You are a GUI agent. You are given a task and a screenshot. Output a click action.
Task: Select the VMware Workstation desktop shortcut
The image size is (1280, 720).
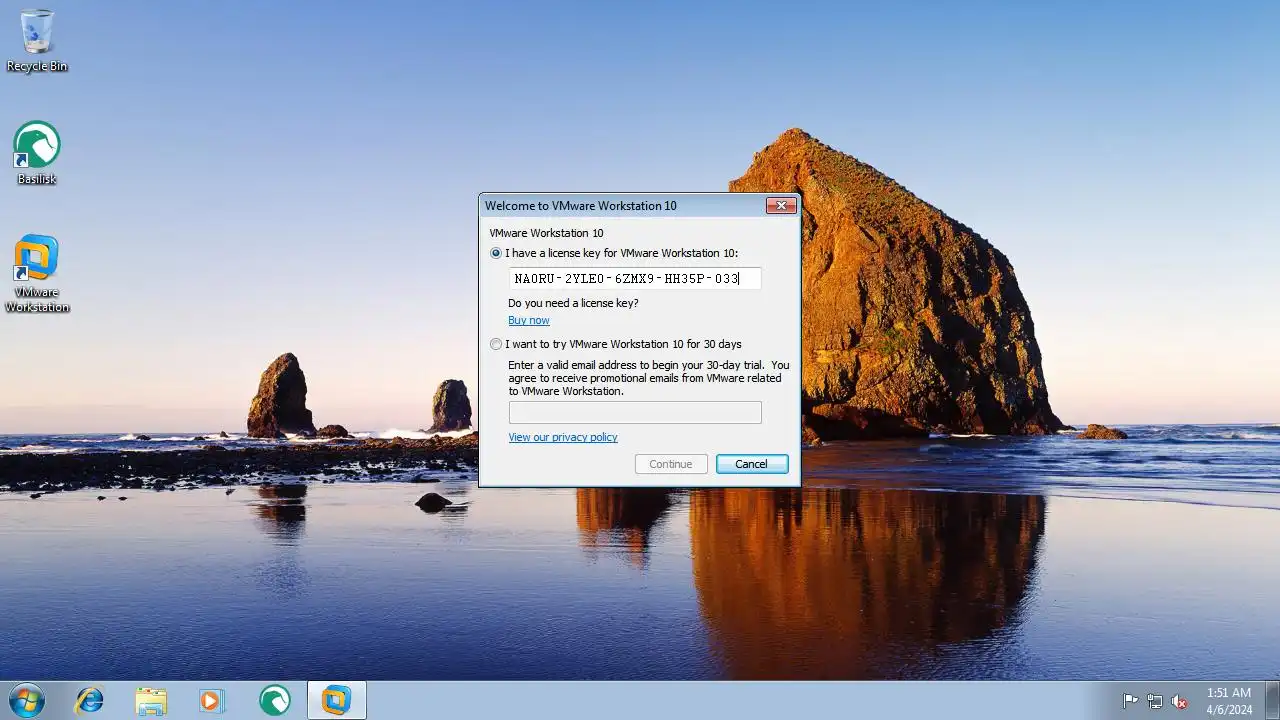(x=37, y=274)
